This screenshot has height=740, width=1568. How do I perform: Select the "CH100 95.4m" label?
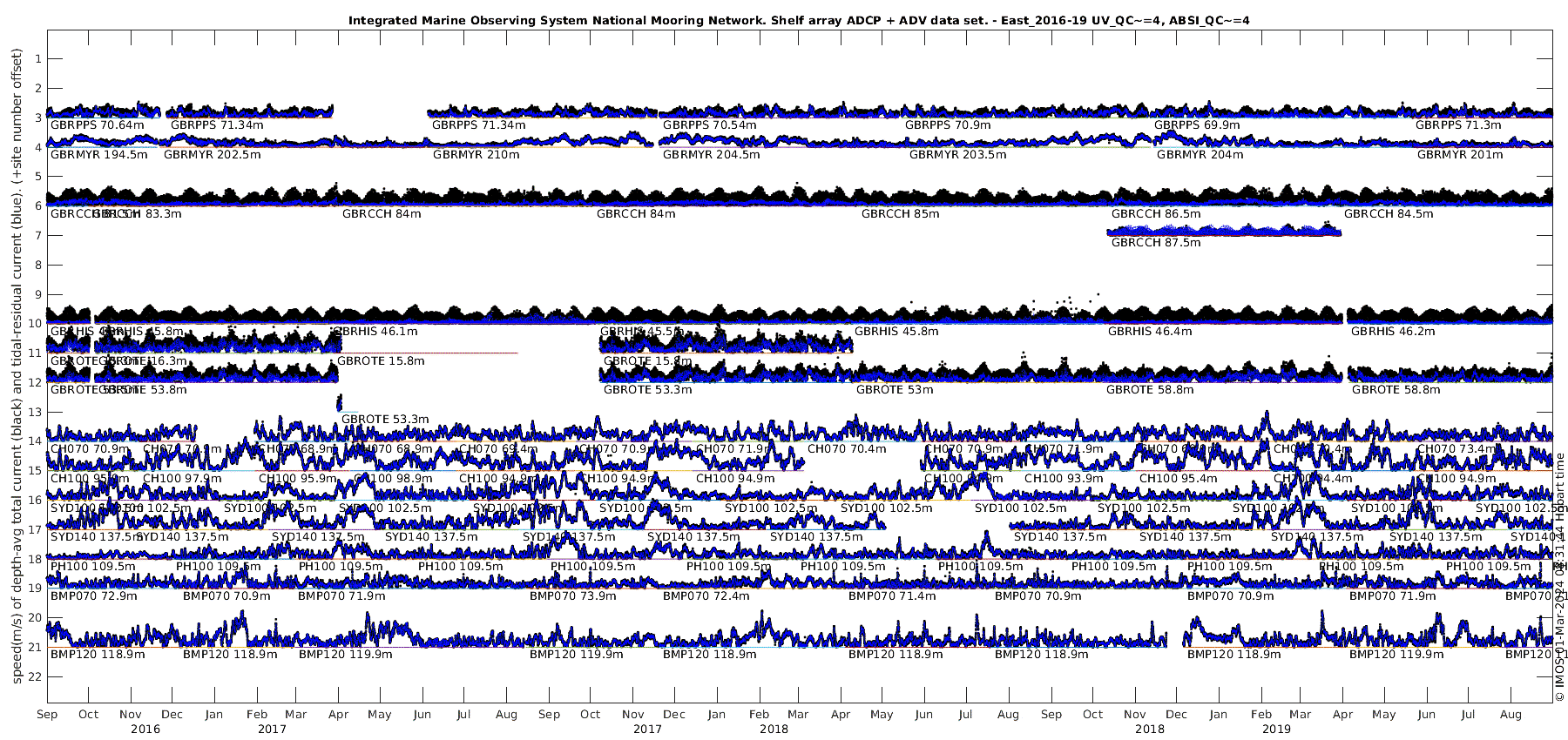click(x=1179, y=479)
